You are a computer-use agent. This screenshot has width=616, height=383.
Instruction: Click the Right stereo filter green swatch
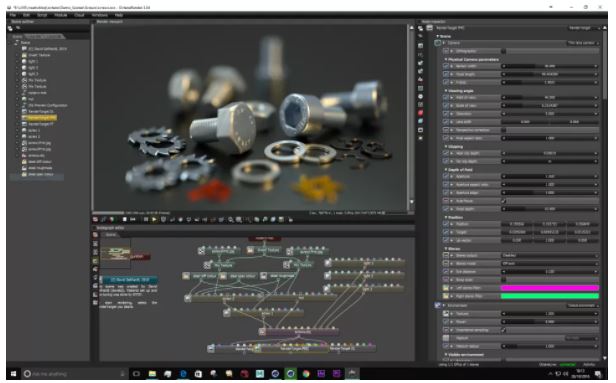pos(550,296)
